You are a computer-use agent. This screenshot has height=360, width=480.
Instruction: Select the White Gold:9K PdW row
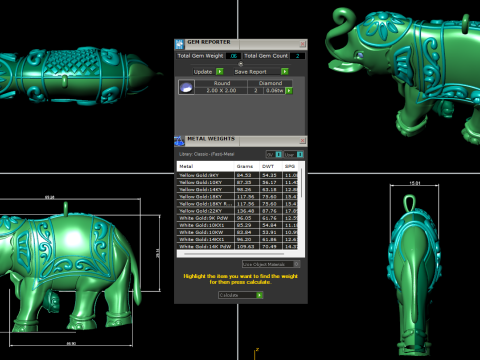coord(237,218)
